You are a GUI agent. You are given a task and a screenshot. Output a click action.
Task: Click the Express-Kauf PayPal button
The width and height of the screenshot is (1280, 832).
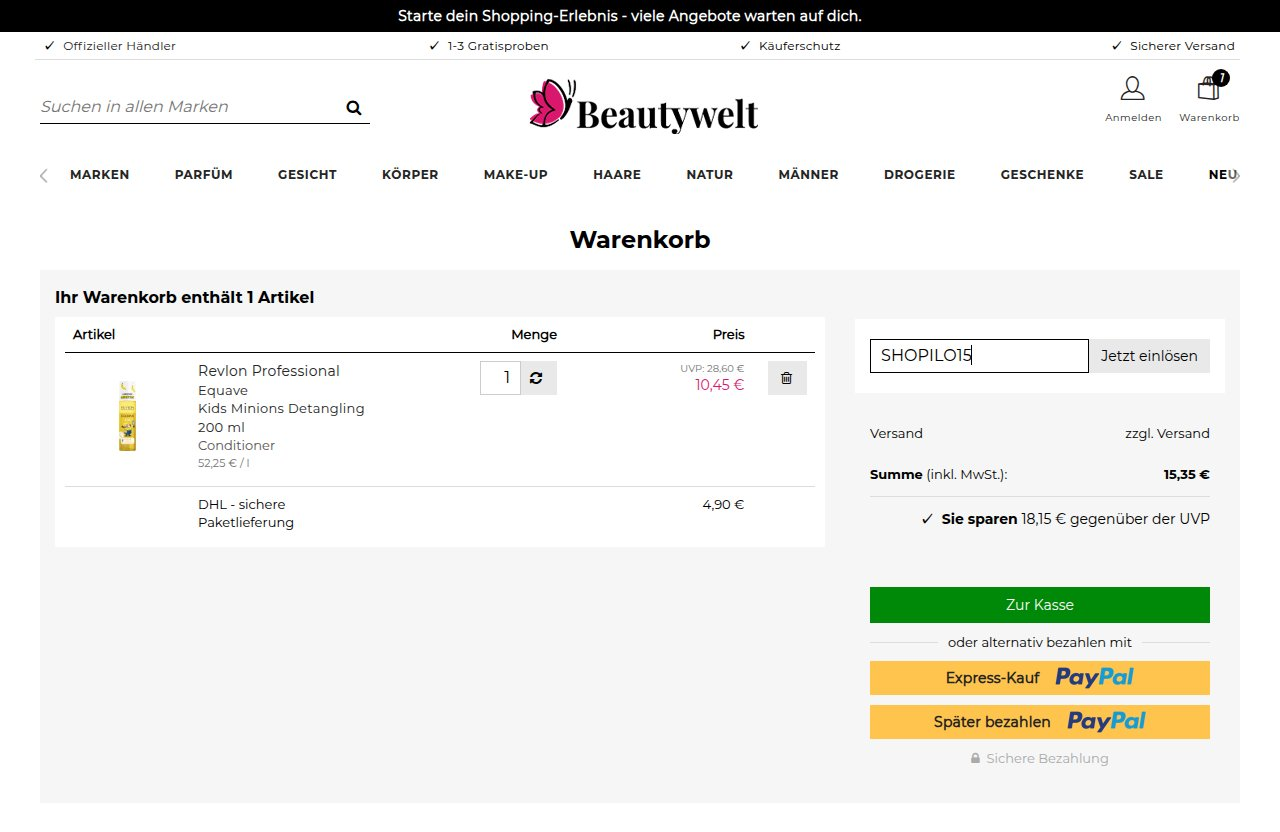(x=1040, y=678)
